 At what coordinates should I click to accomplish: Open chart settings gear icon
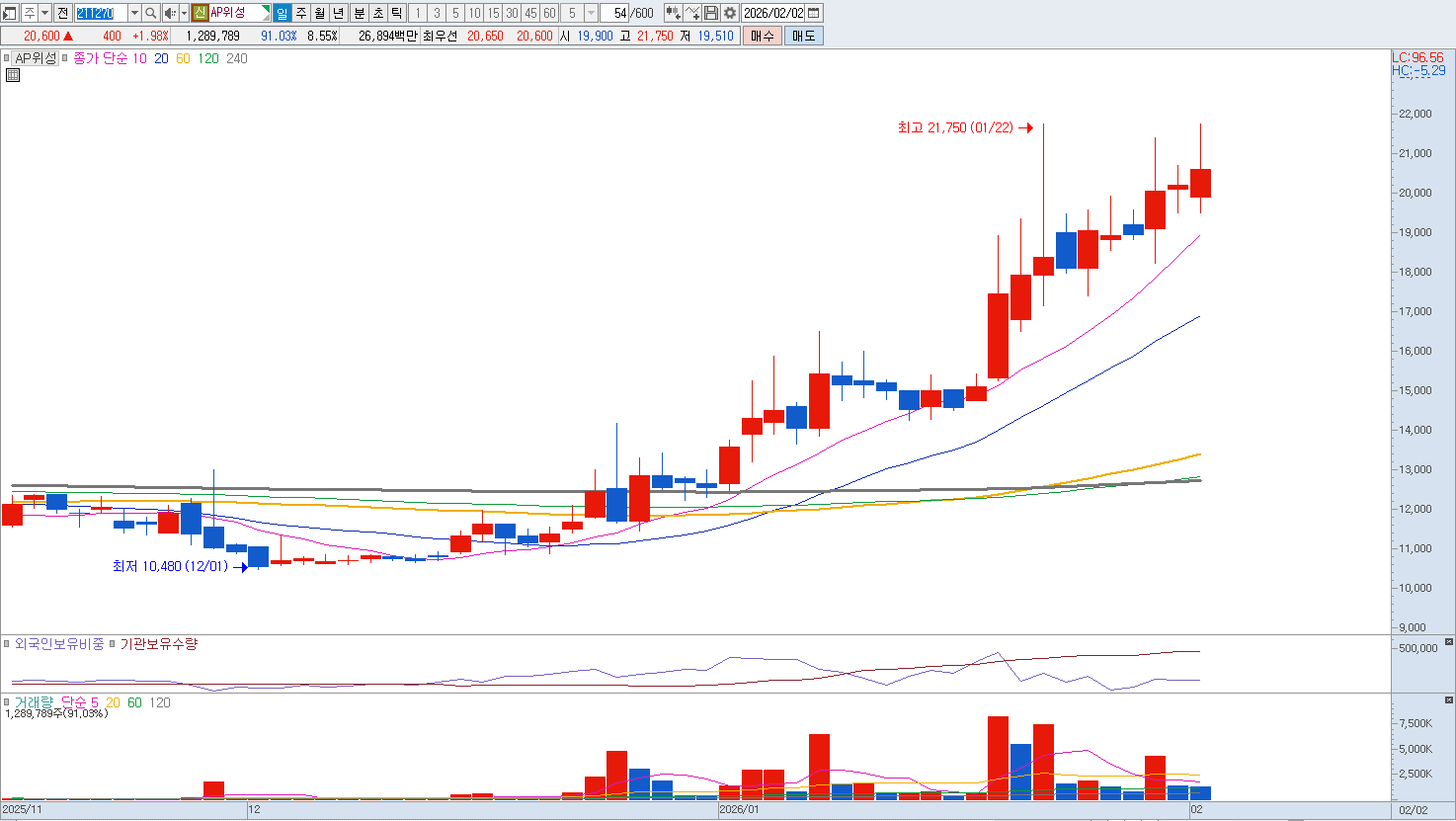[x=730, y=13]
